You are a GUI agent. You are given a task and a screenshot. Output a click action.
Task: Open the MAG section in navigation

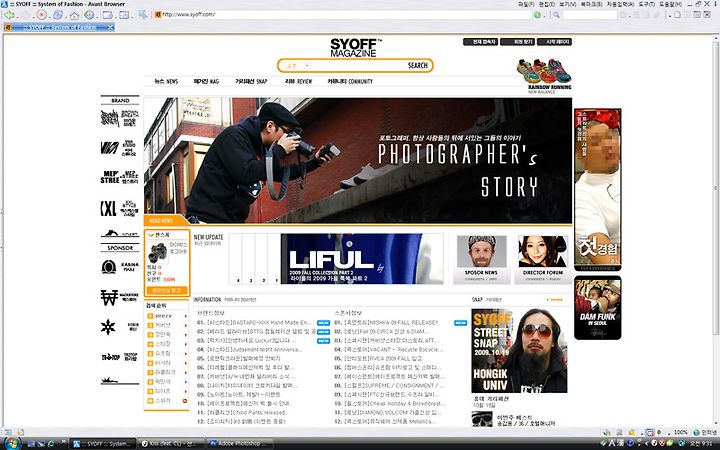click(x=206, y=81)
